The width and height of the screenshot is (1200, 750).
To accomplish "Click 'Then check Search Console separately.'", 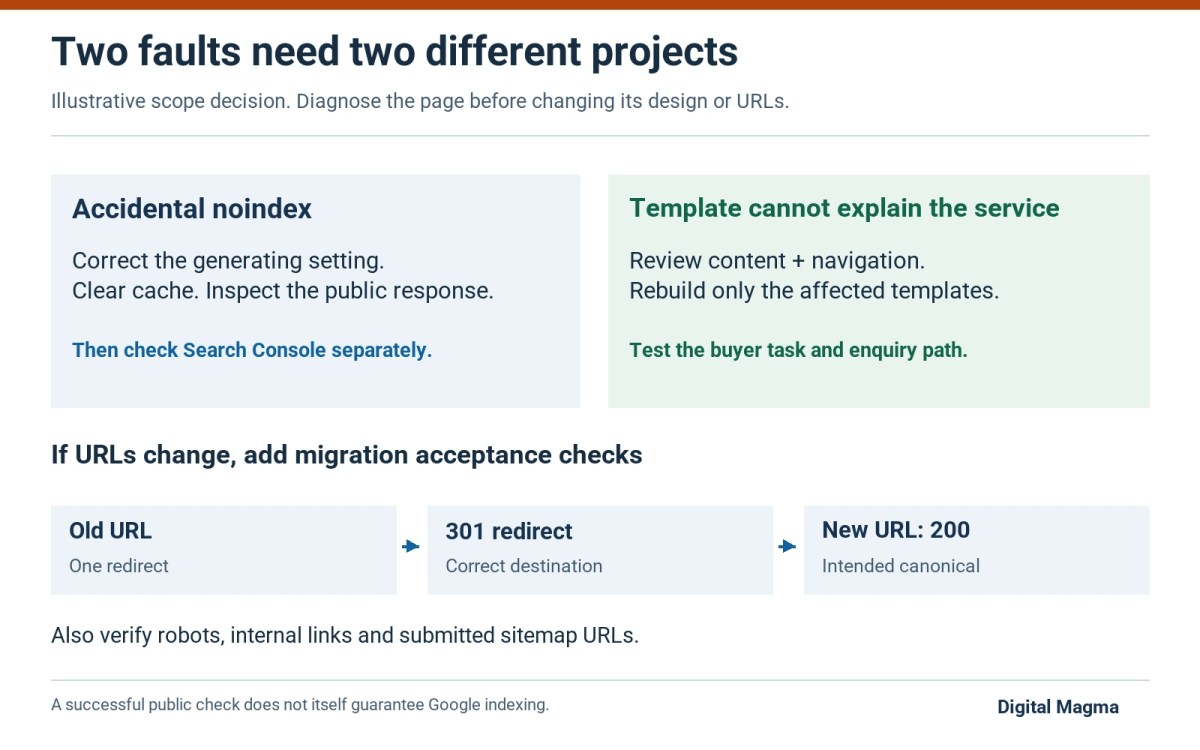I will click(x=252, y=350).
